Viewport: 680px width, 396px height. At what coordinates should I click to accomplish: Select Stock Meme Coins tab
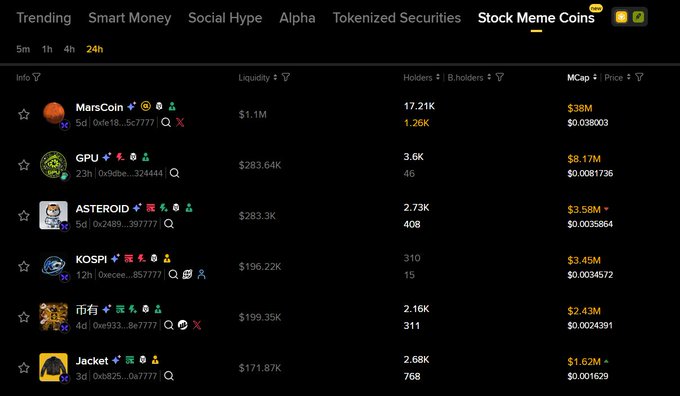pos(536,18)
